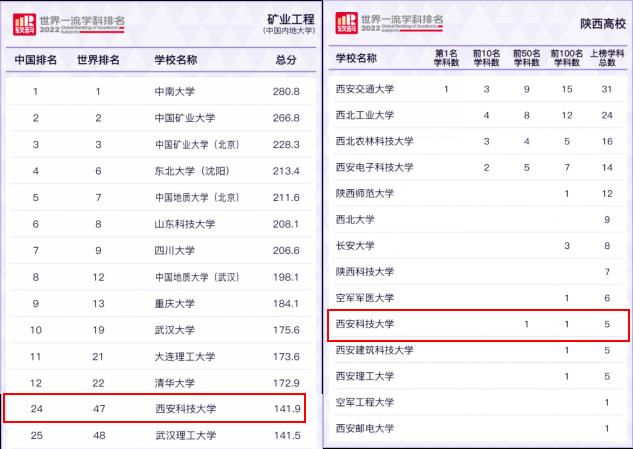Click highlighted 西安科技大学 in the Shaanxi table
Screen dimensions: 633x449
pyautogui.click(x=365, y=324)
